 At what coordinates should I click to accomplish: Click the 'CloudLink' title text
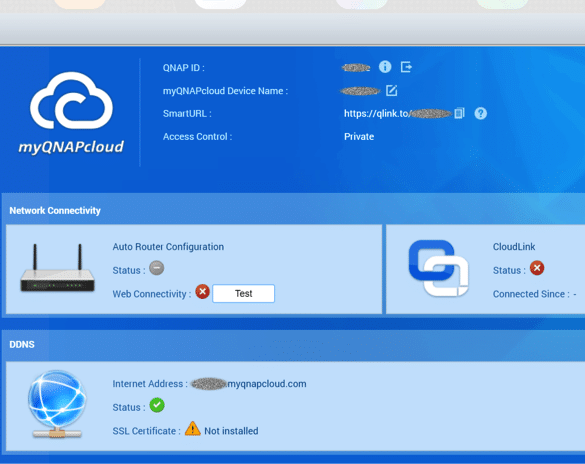[x=514, y=247]
